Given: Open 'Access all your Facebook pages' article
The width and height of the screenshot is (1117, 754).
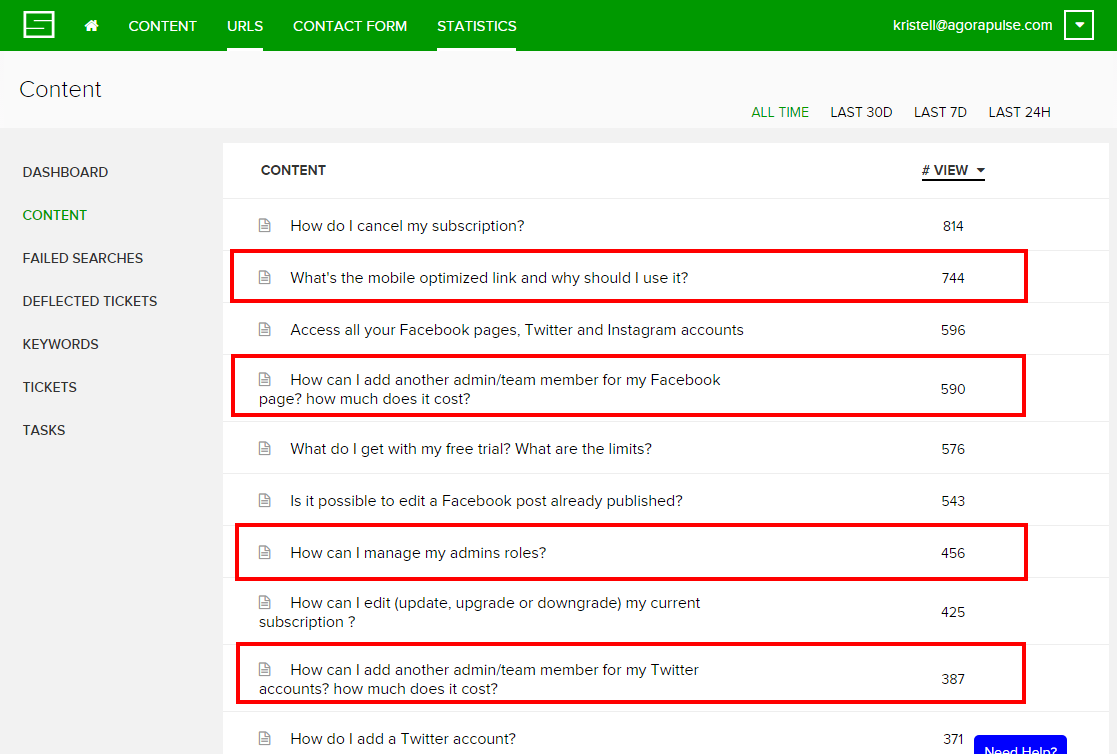Looking at the screenshot, I should [x=516, y=330].
